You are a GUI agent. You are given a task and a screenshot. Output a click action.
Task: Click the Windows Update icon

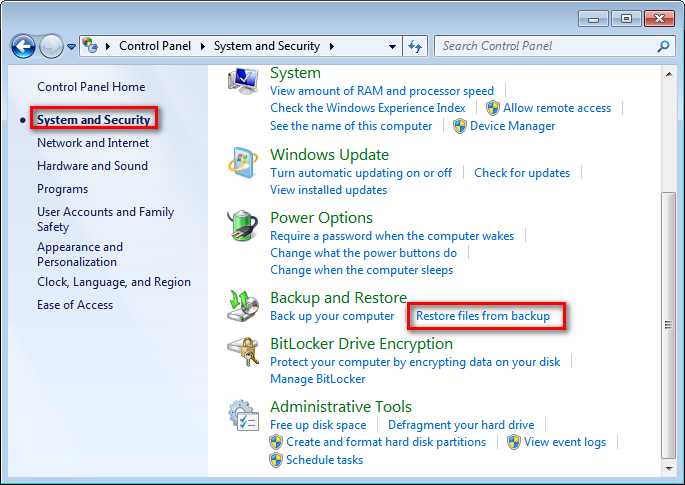243,163
